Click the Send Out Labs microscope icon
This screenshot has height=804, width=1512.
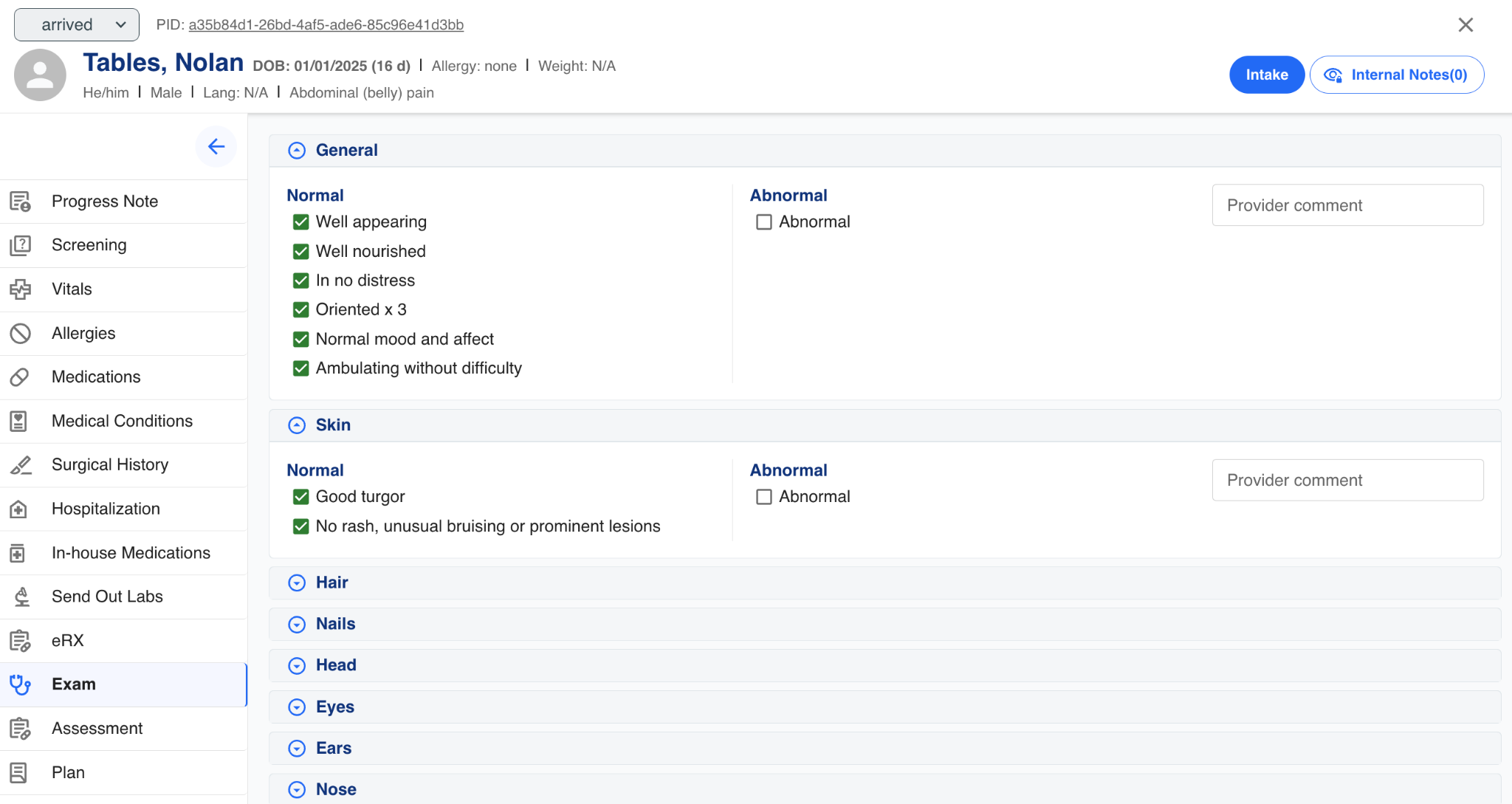click(21, 597)
